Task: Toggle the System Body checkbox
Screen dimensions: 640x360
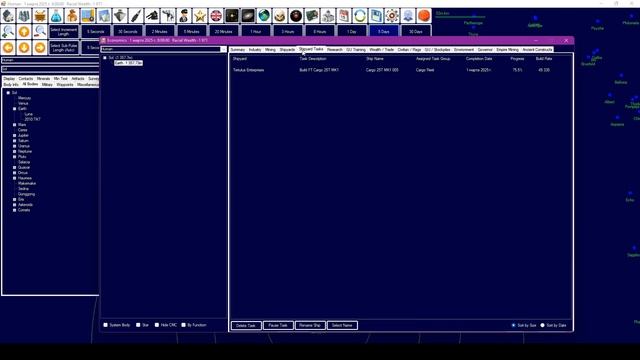Action: [106, 325]
